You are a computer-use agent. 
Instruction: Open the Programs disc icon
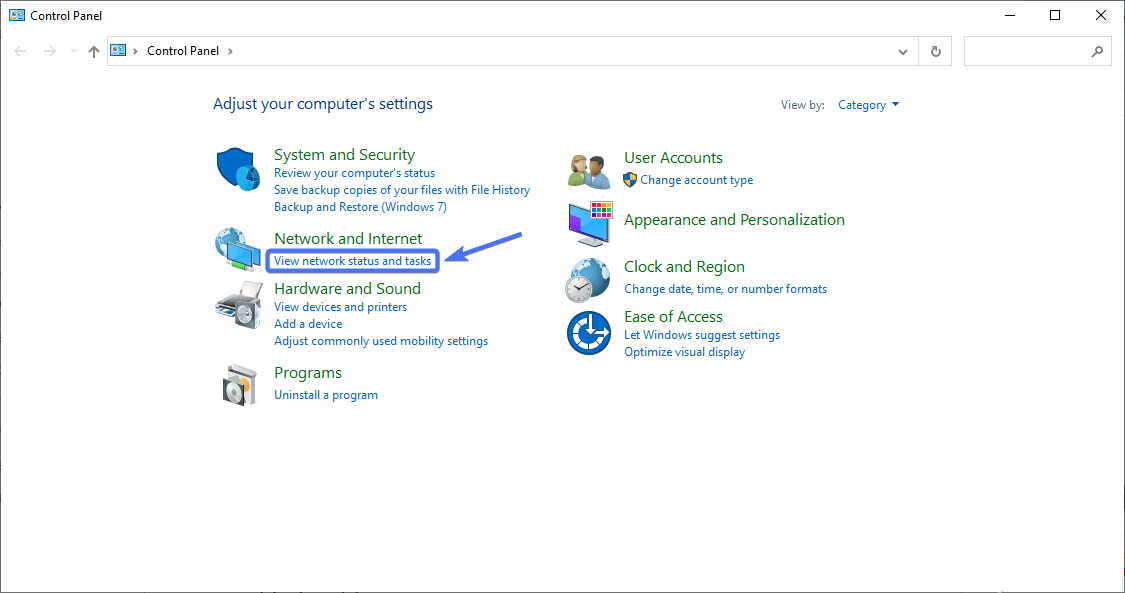(240, 385)
